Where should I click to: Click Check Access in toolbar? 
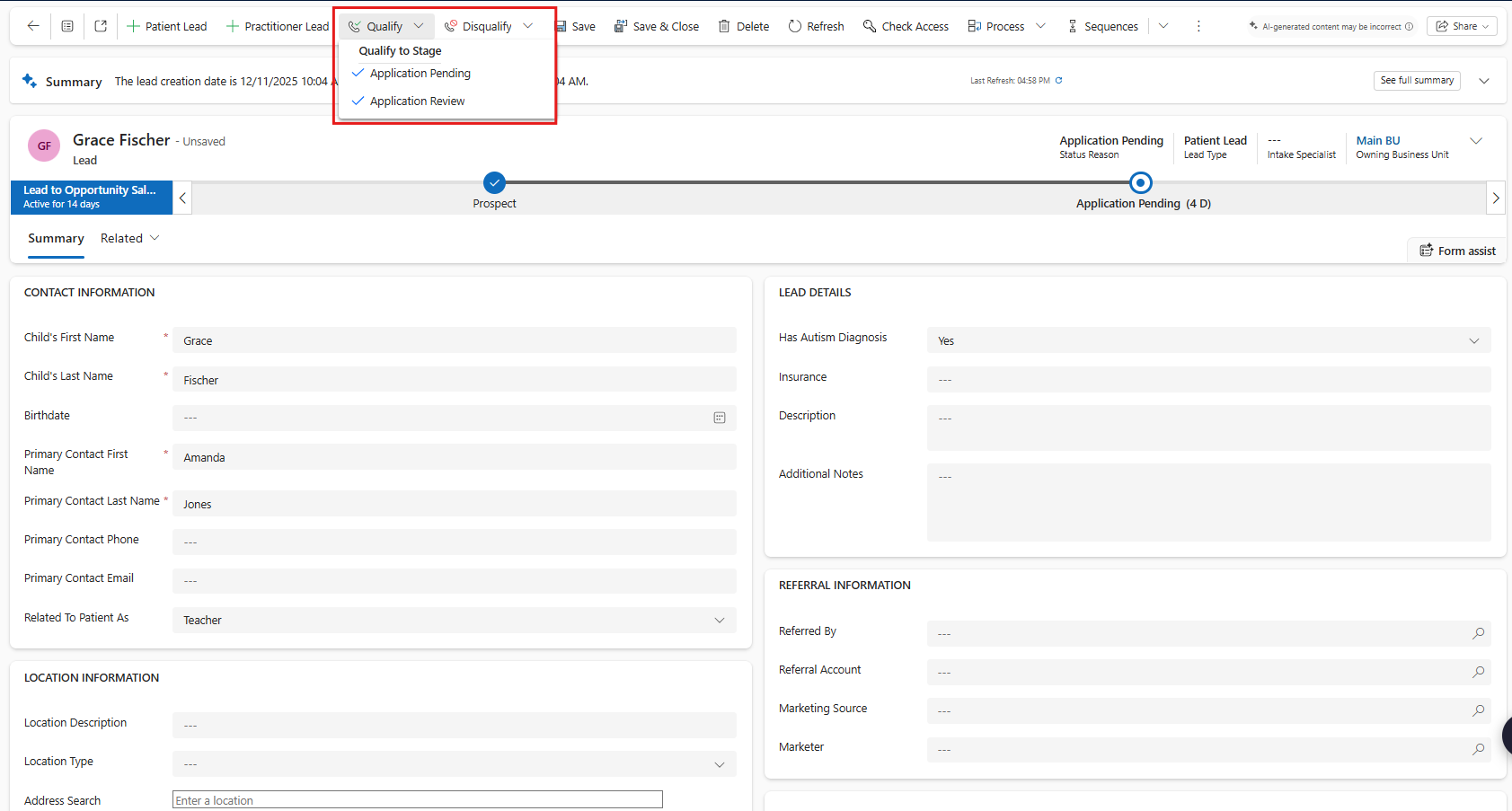906,26
